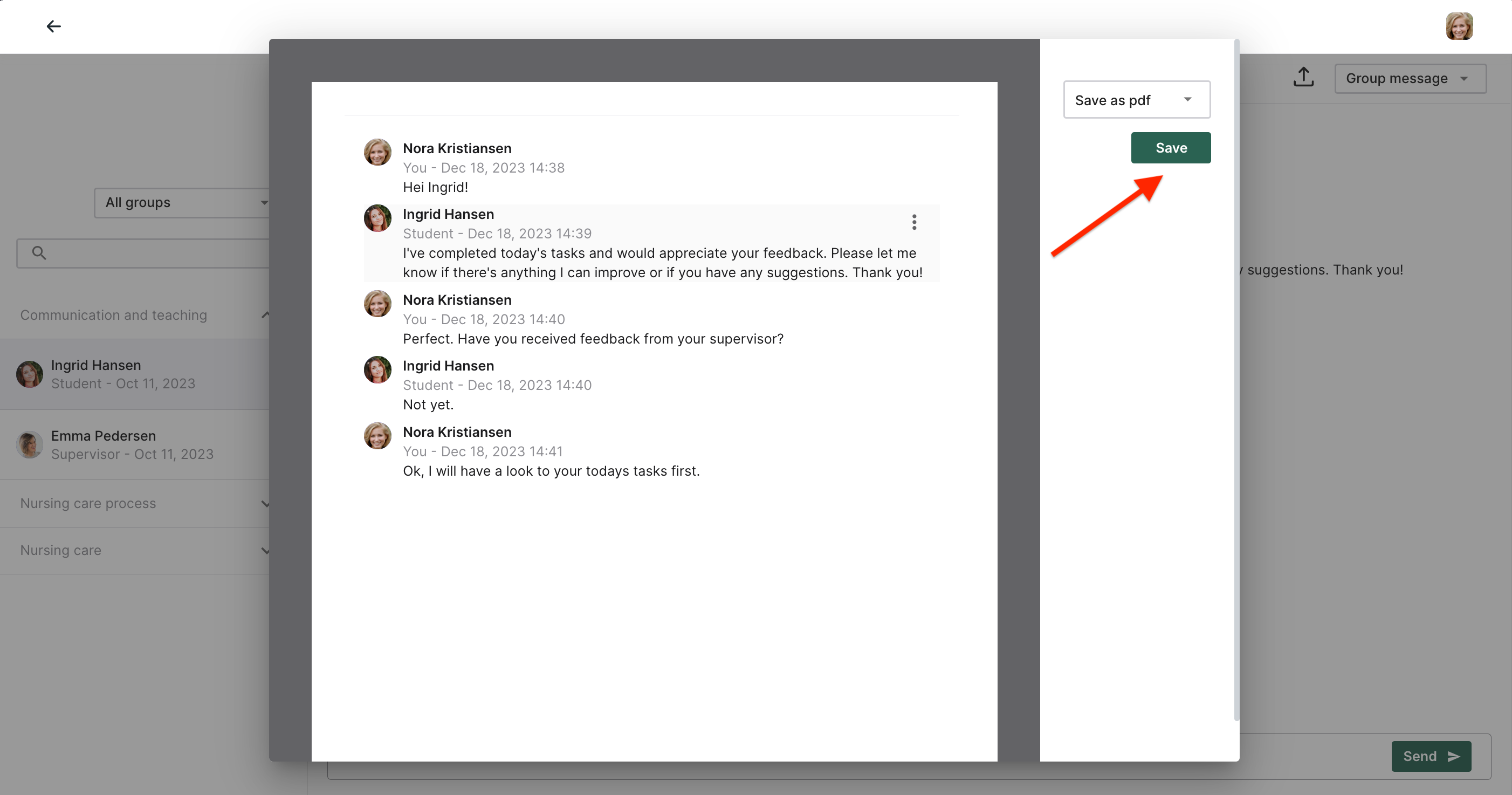Click Nora Kristiansen's avatar in first message
Viewport: 1512px width, 795px height.
(377, 152)
